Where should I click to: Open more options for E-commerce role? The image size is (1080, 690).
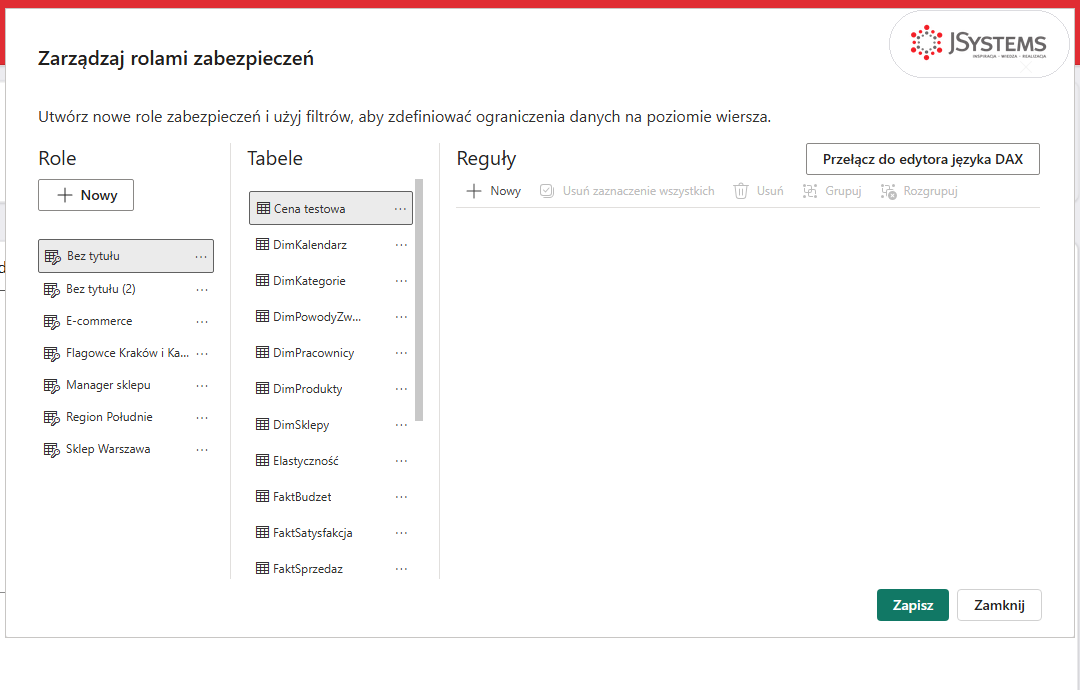click(202, 322)
